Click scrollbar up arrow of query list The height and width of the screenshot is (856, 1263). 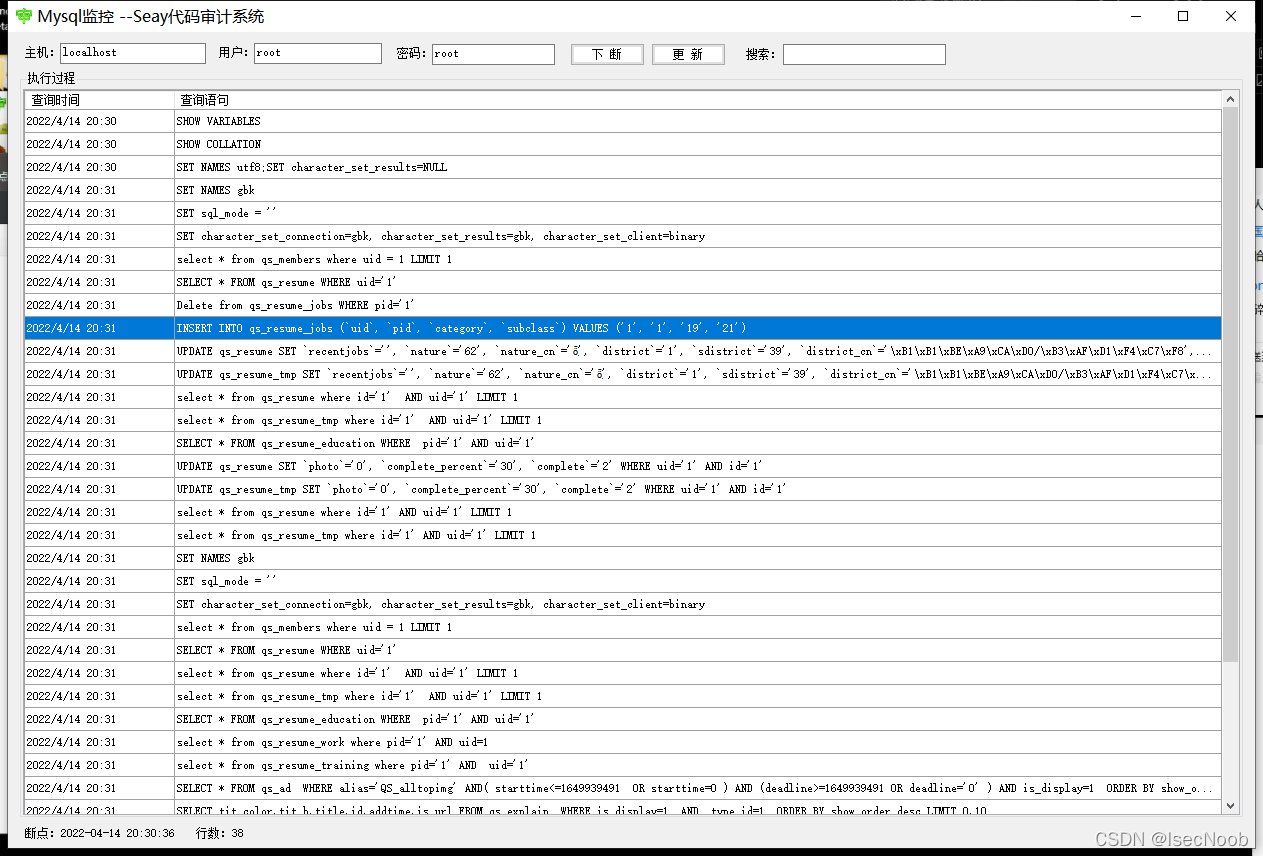[x=1230, y=99]
